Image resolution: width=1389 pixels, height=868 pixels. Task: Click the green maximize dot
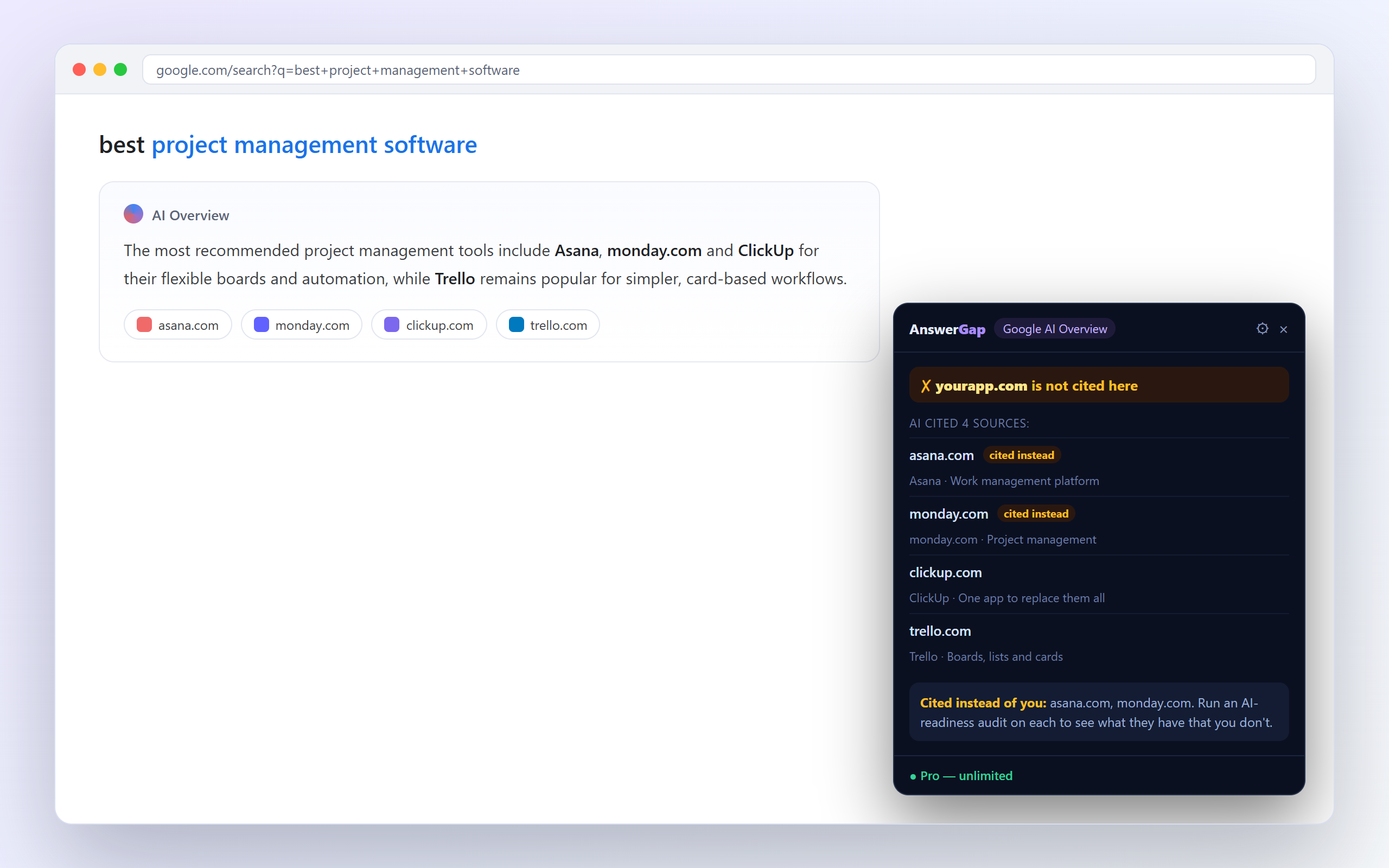(x=120, y=69)
